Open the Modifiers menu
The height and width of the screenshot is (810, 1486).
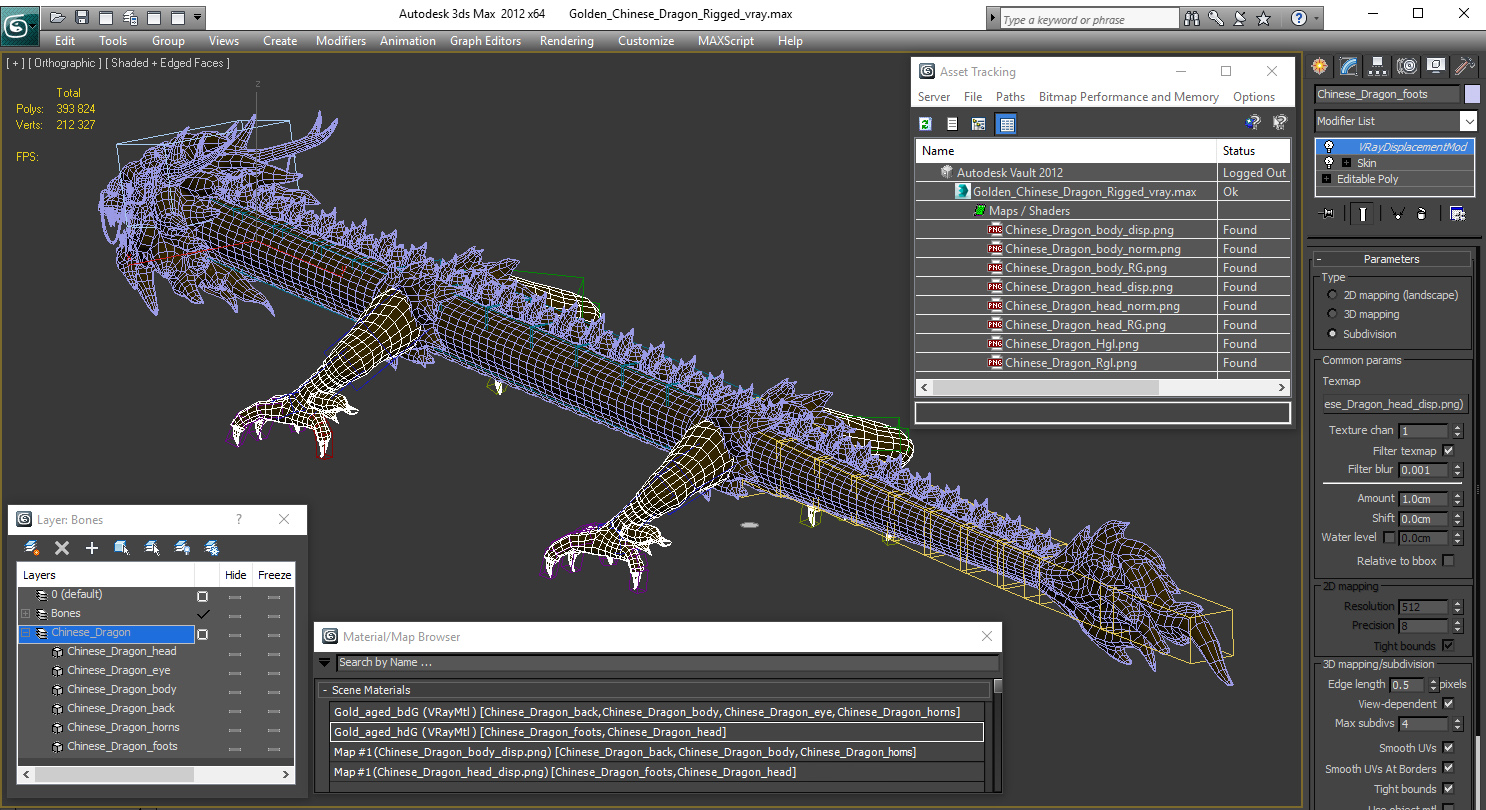click(x=341, y=41)
